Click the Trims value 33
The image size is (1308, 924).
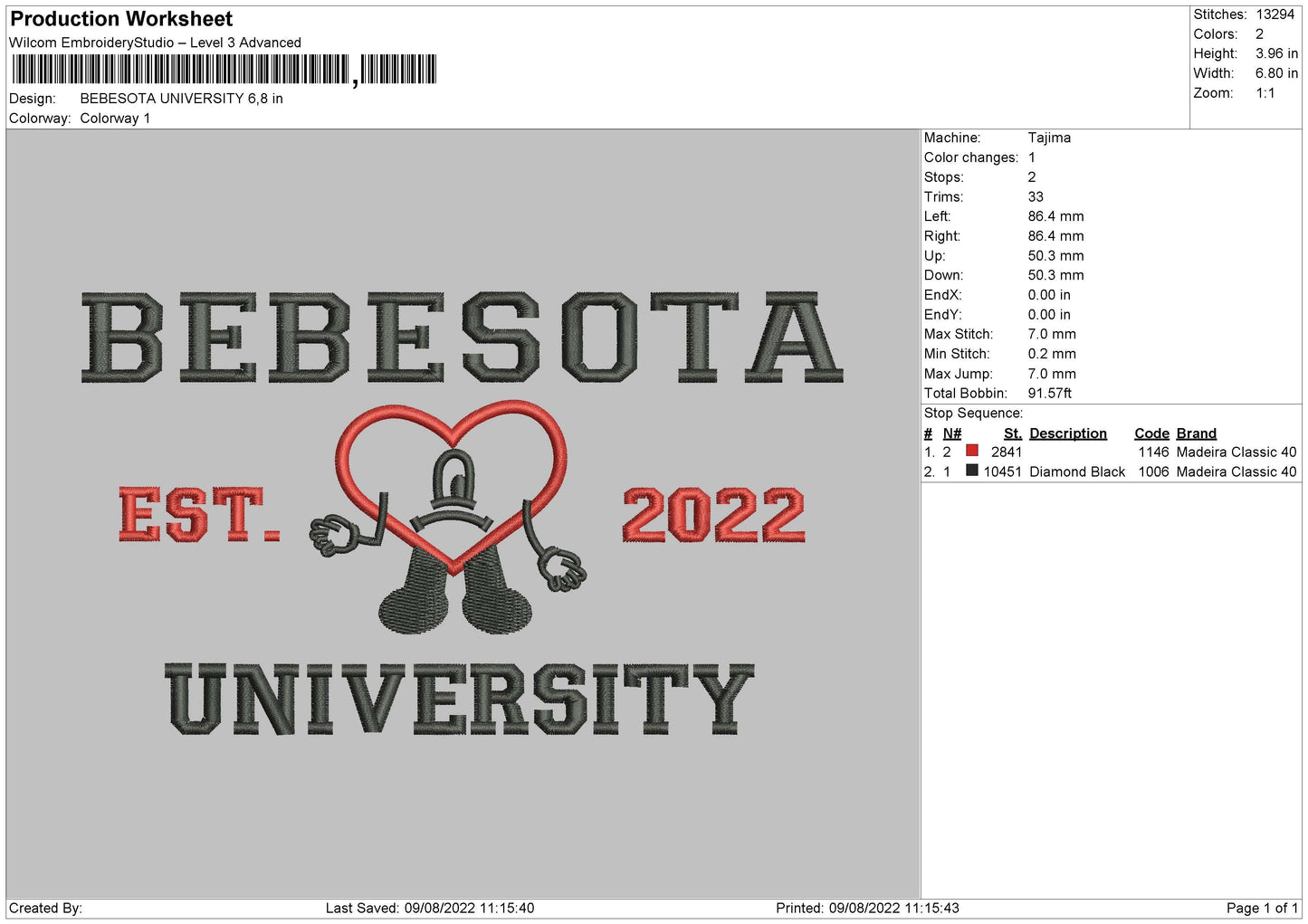coord(1036,196)
